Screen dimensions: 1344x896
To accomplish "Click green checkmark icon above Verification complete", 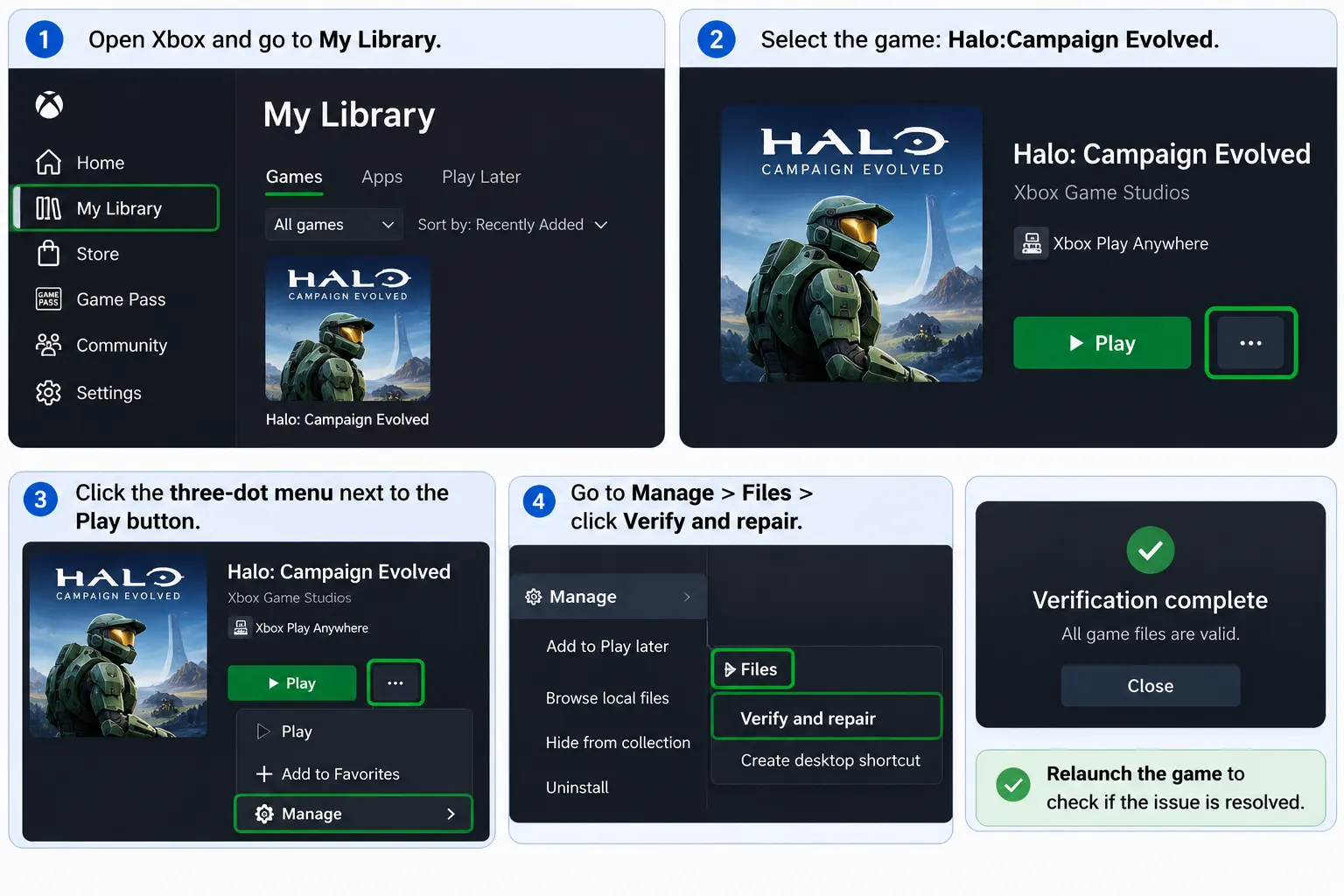I will (x=1151, y=549).
